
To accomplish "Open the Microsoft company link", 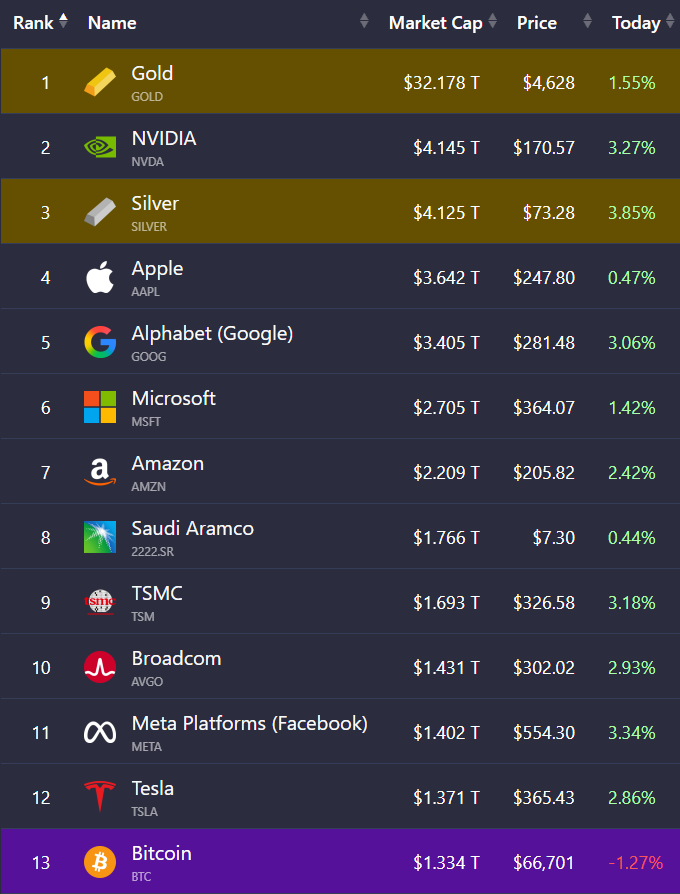I will pos(173,398).
